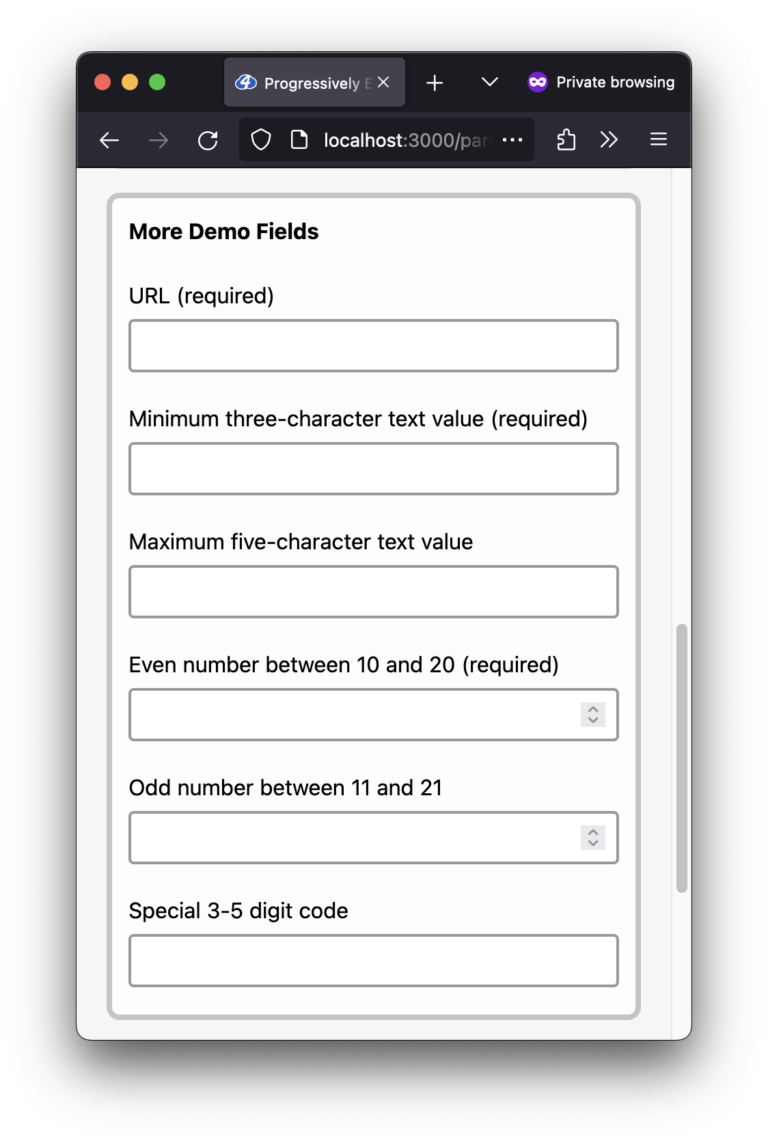Open Firefox hamburger application menu
Viewport: 768px width, 1141px height.
pos(658,140)
